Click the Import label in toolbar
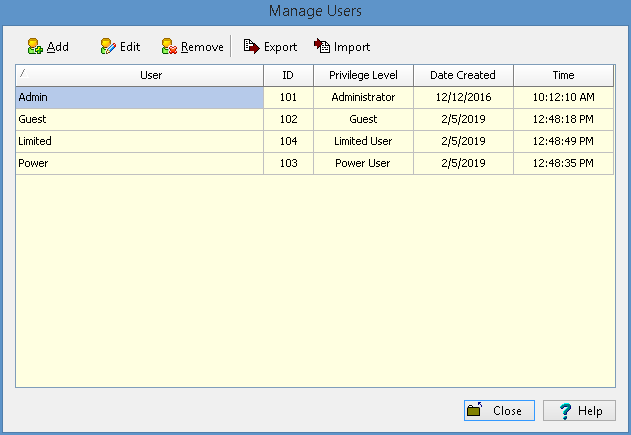 [352, 47]
